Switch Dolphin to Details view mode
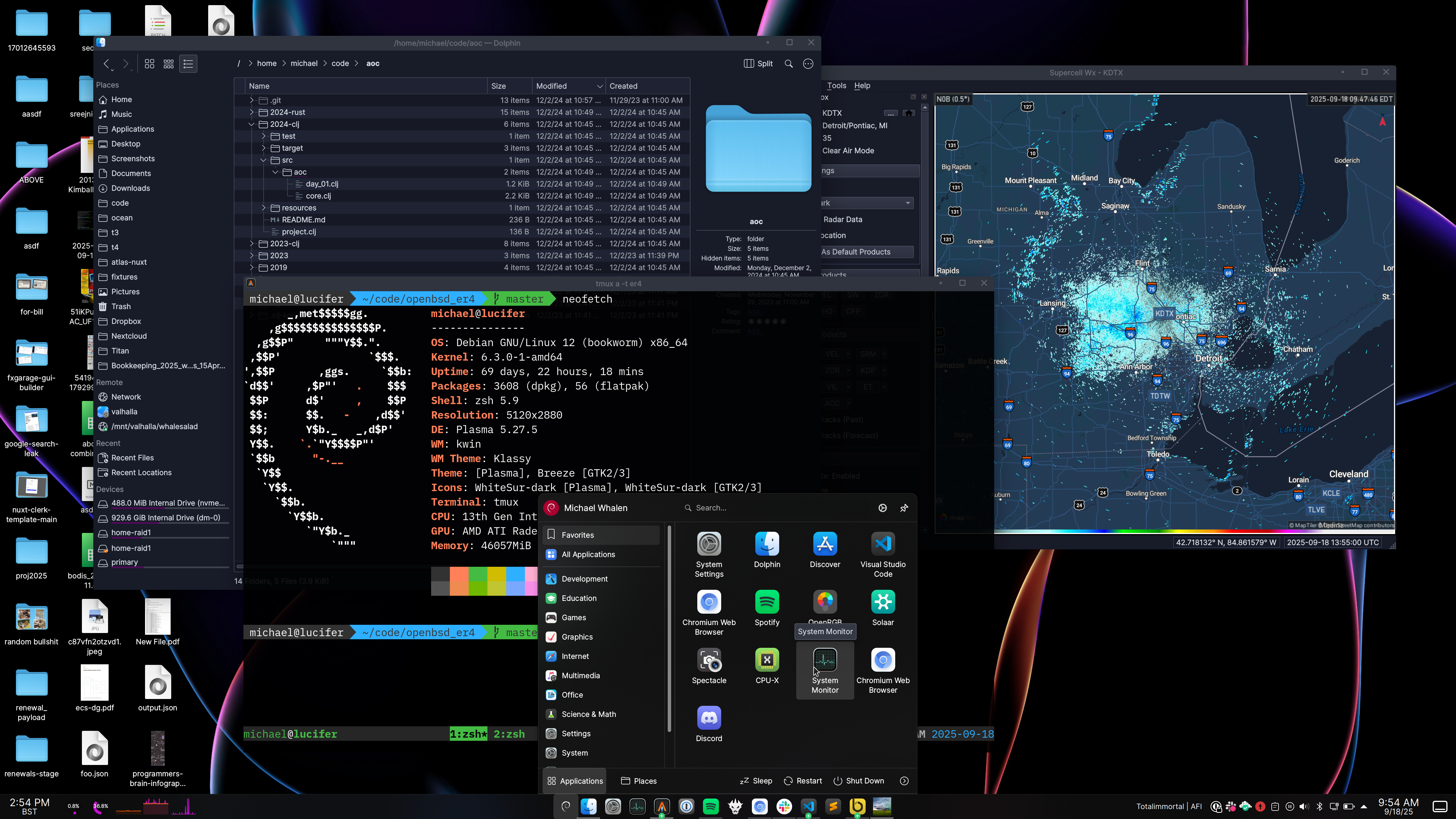This screenshot has height=819, width=1456. pos(188,64)
